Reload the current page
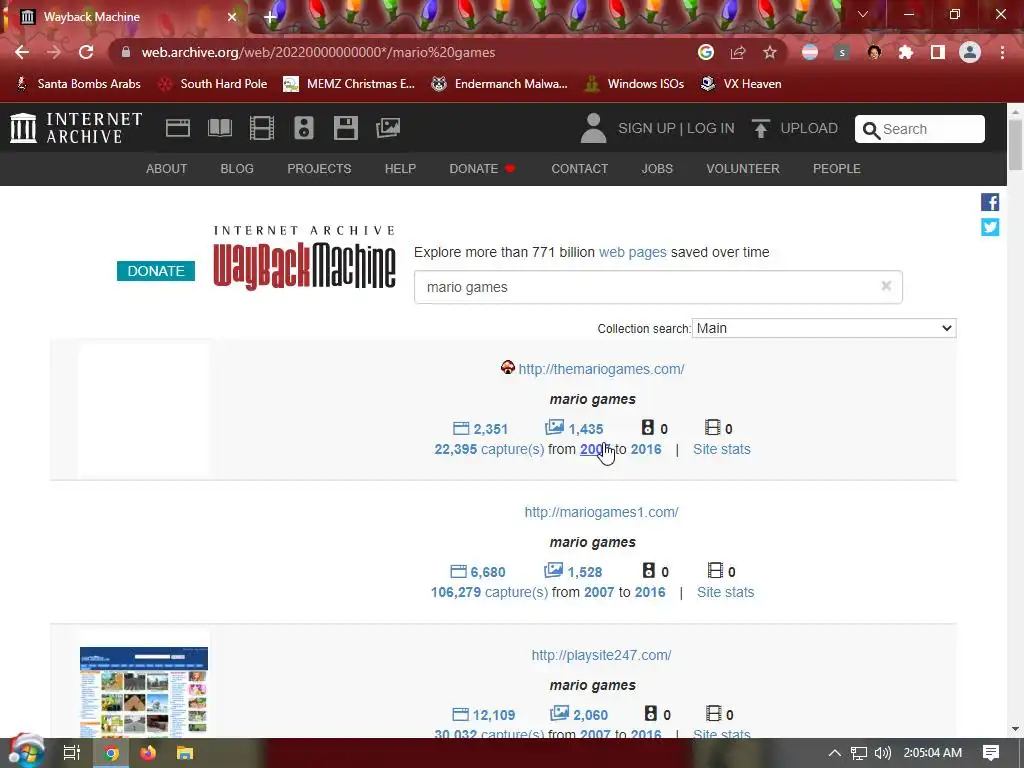 click(x=86, y=52)
